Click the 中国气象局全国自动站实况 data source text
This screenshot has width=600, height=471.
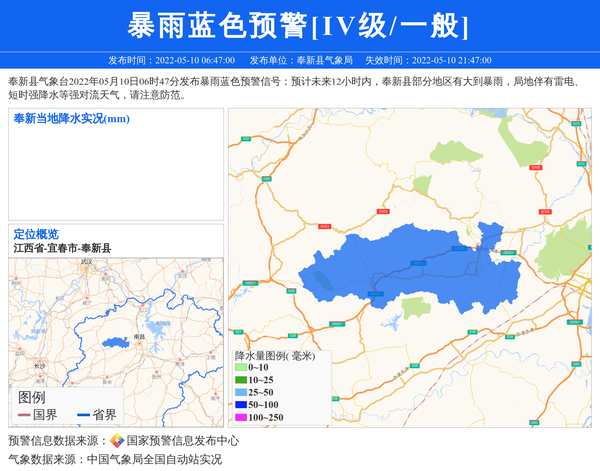coord(154,459)
